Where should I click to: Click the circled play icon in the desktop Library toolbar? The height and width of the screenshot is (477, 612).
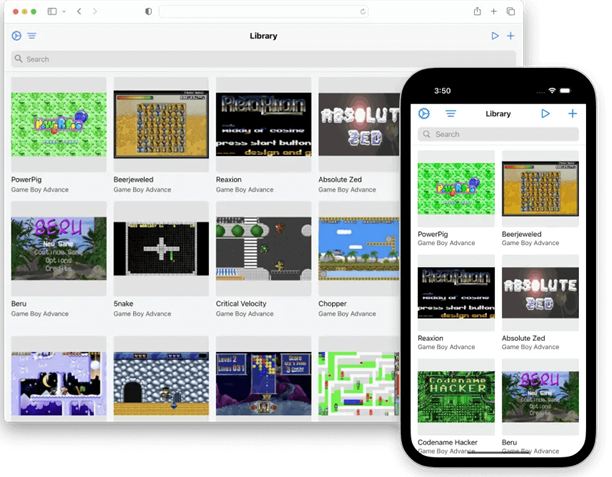coord(16,36)
